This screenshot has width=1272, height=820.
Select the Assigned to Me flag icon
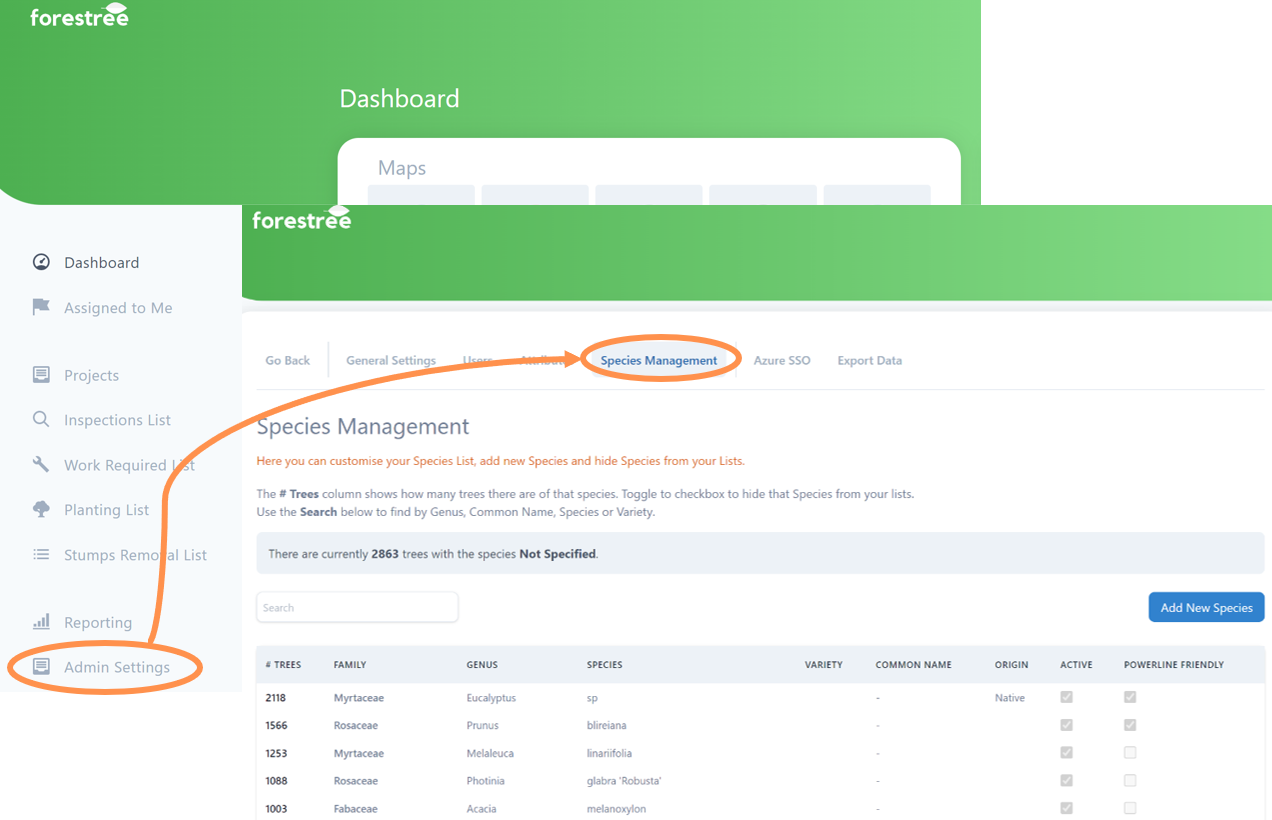(41, 307)
